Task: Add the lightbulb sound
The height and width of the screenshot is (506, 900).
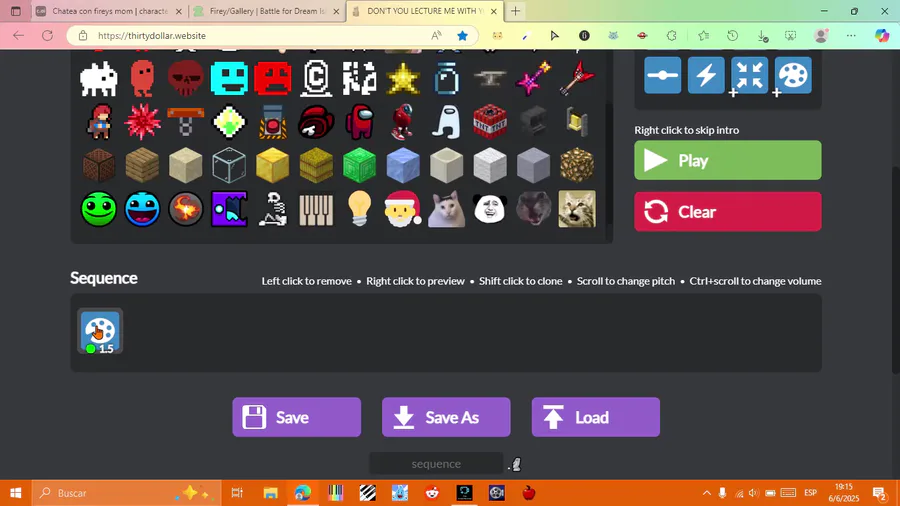Action: (x=359, y=209)
